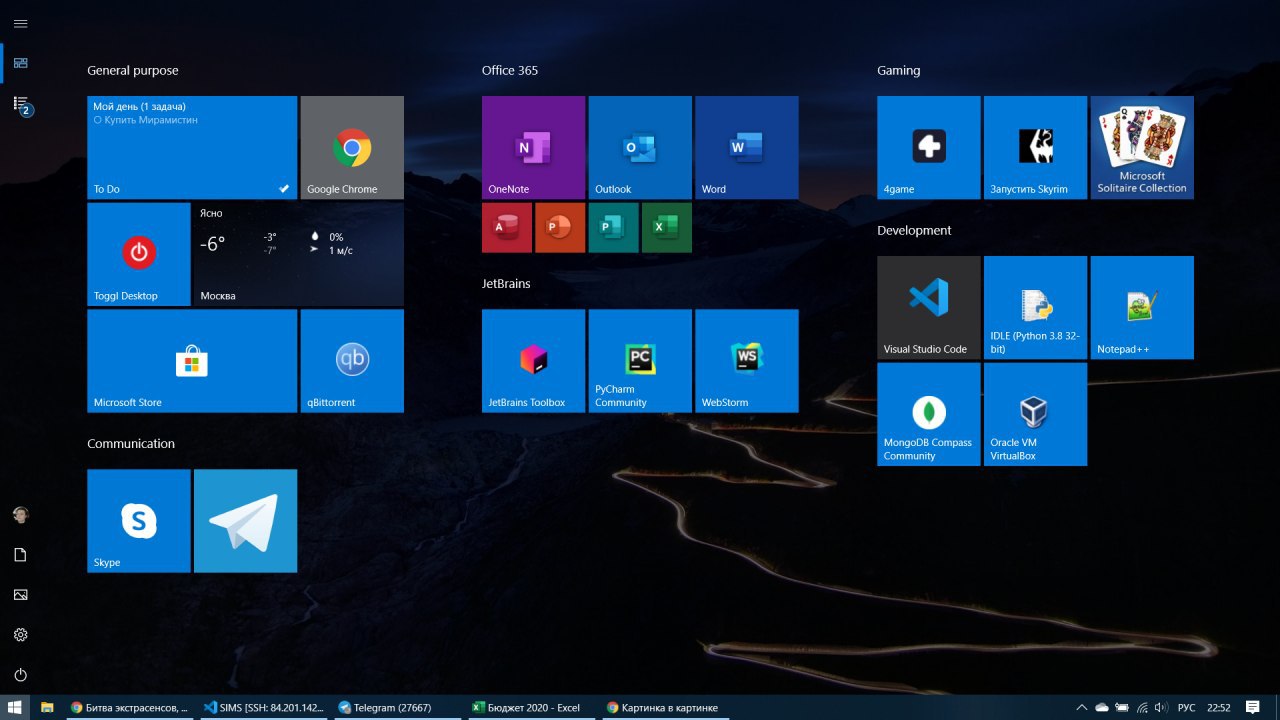Open clock showing 22:52
Screen dimensions: 1280x720
coord(1219,707)
